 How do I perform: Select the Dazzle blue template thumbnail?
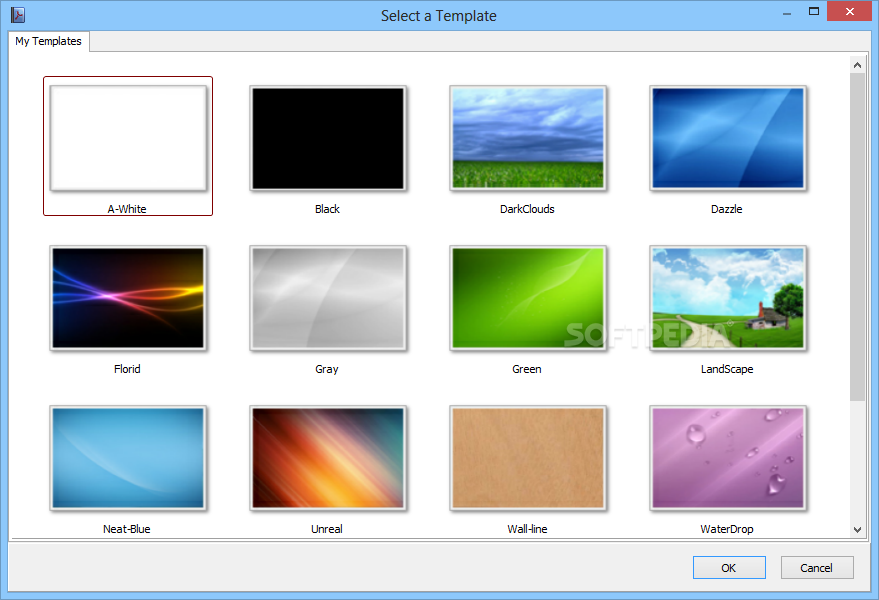[x=728, y=138]
